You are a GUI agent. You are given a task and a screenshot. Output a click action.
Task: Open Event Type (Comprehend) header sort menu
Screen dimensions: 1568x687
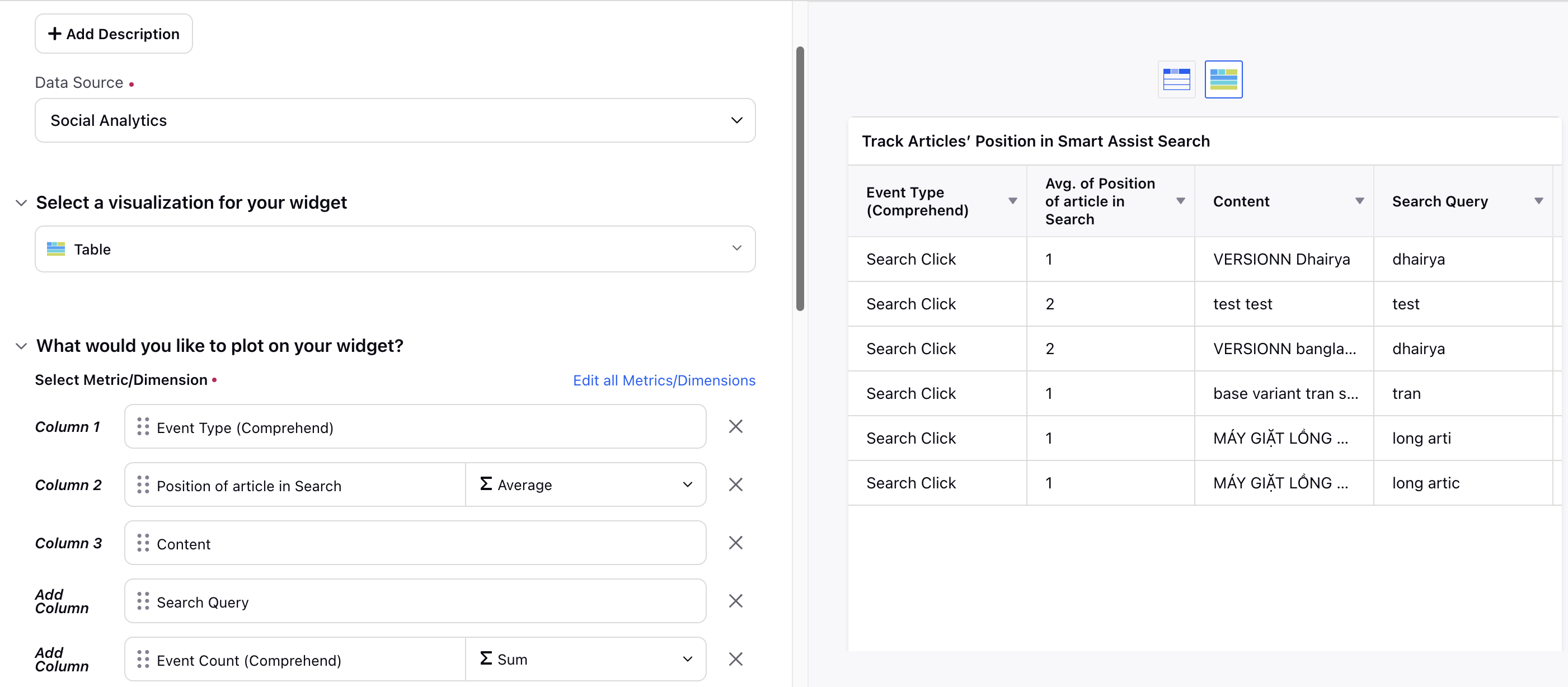(1013, 201)
